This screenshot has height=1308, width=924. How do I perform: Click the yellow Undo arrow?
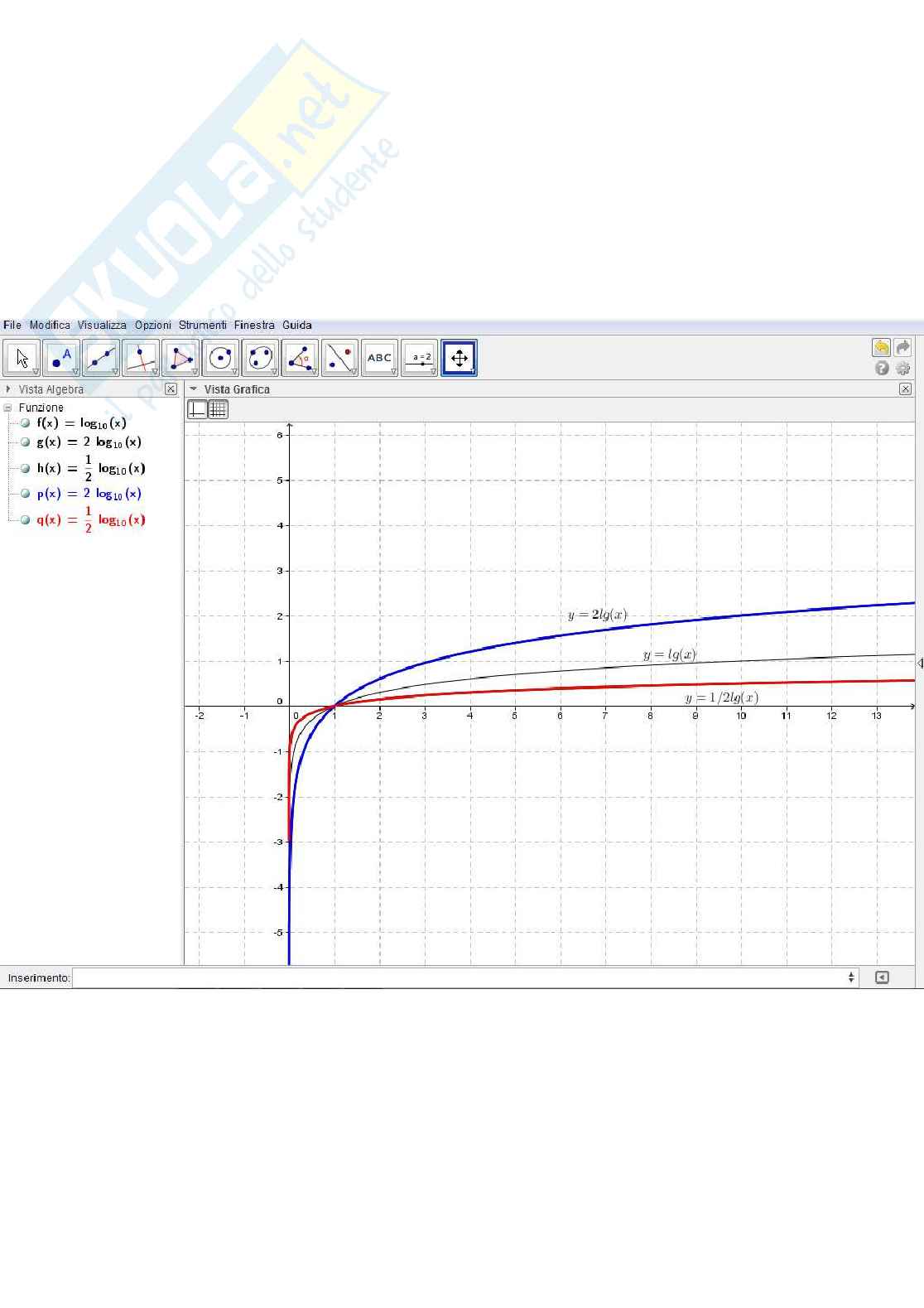pyautogui.click(x=881, y=348)
